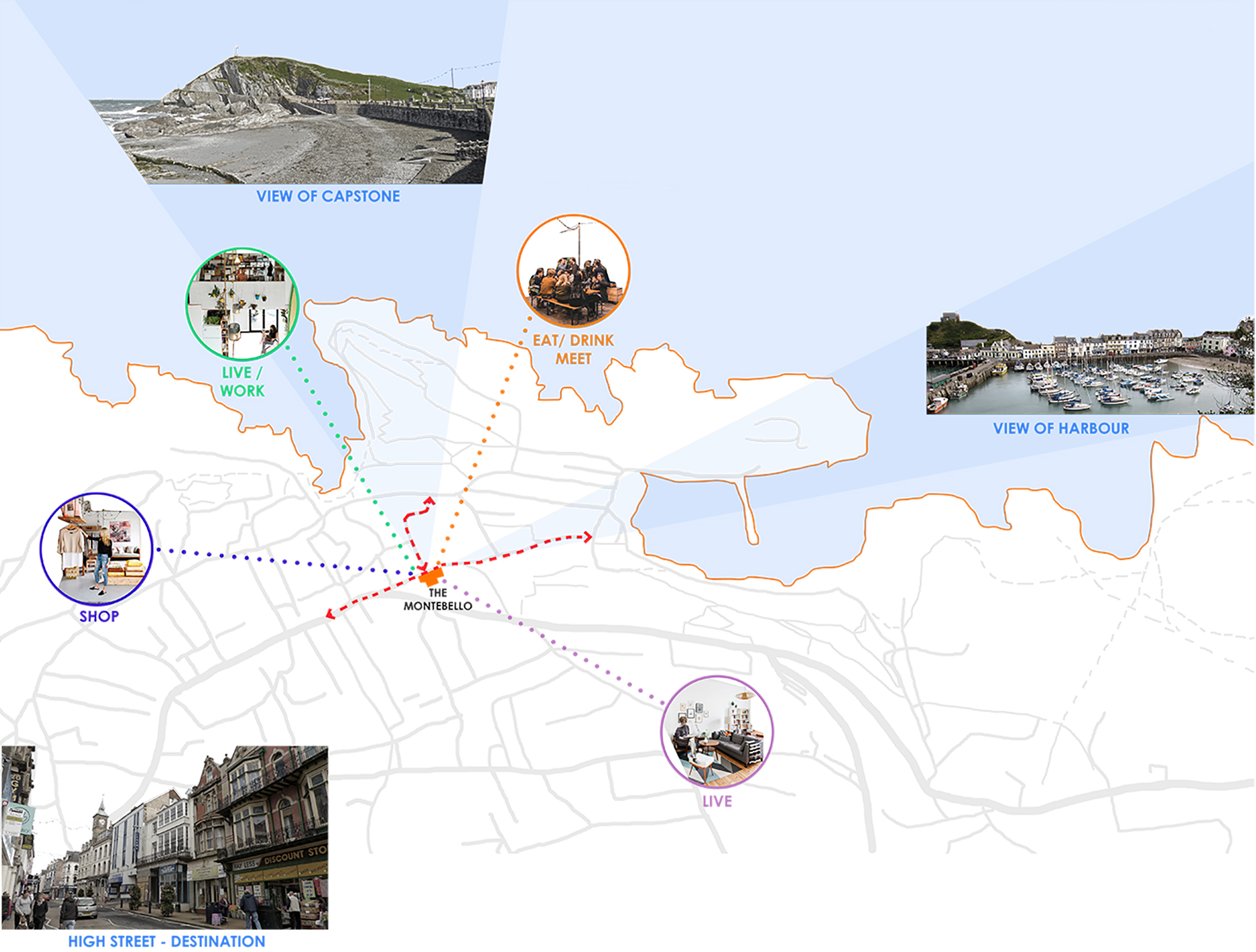
Task: Click the HIGH STREET - DESTINATION caption
Action: (166, 941)
